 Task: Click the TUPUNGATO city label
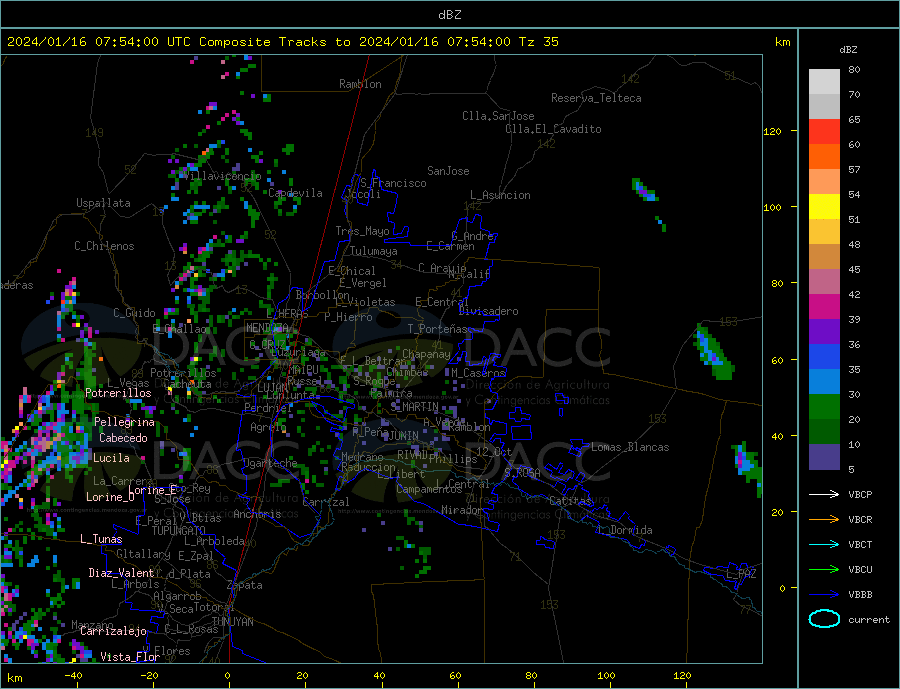coord(179,531)
